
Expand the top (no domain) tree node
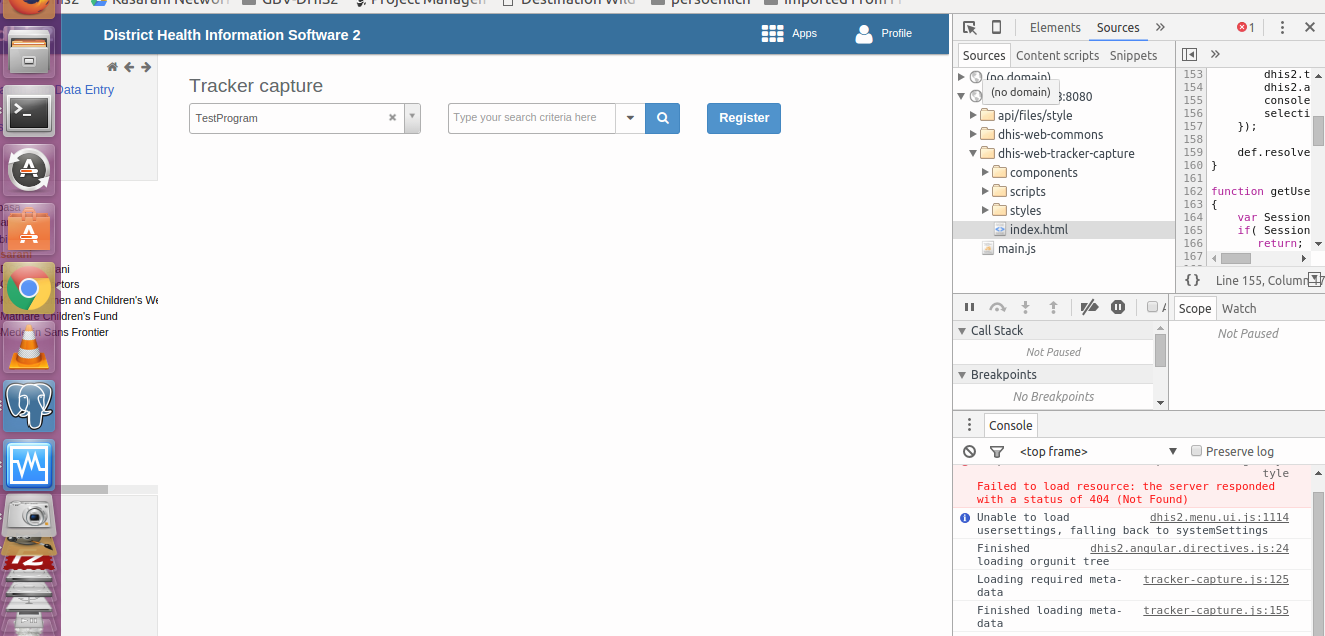[962, 77]
